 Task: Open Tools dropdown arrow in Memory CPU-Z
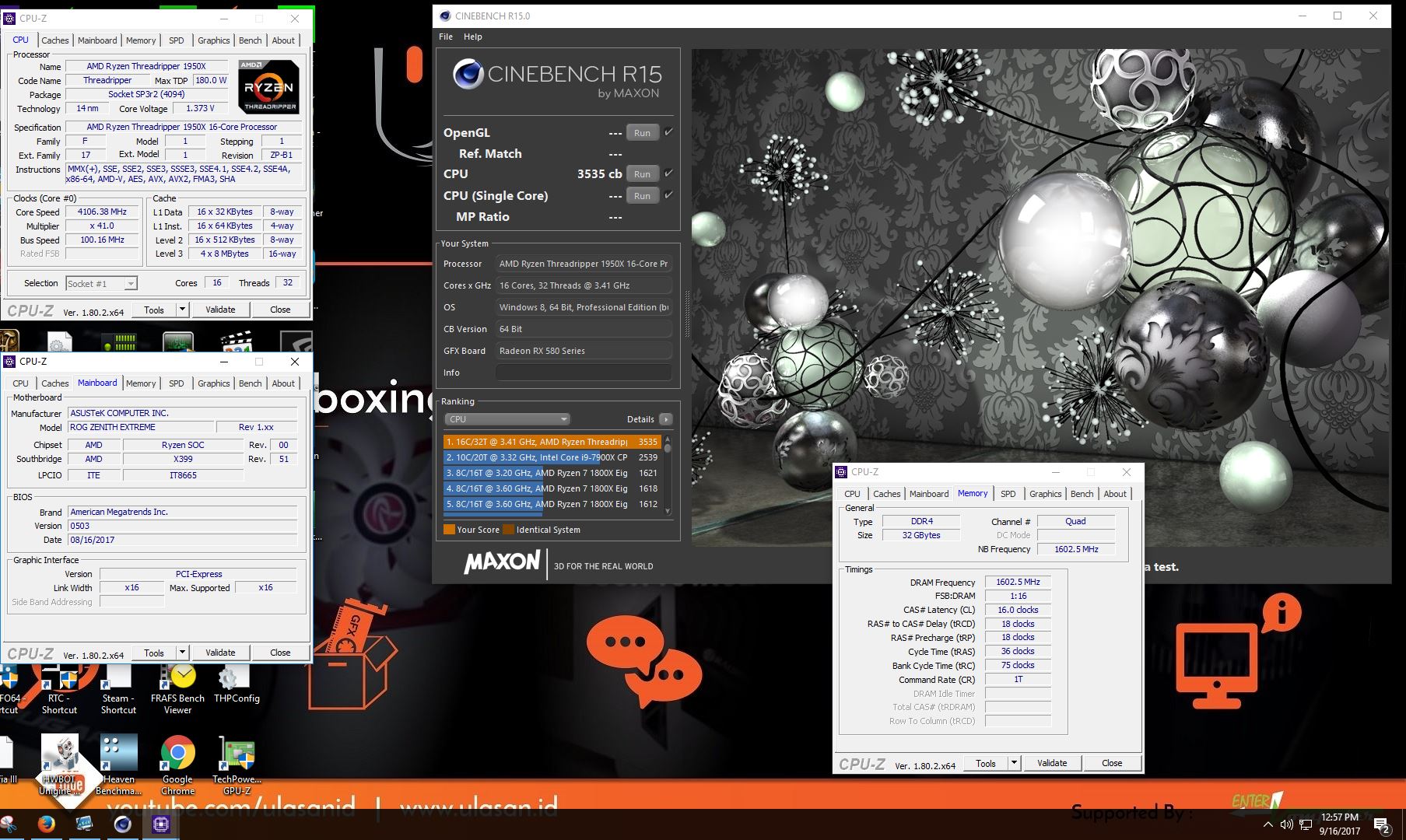pos(1014,763)
